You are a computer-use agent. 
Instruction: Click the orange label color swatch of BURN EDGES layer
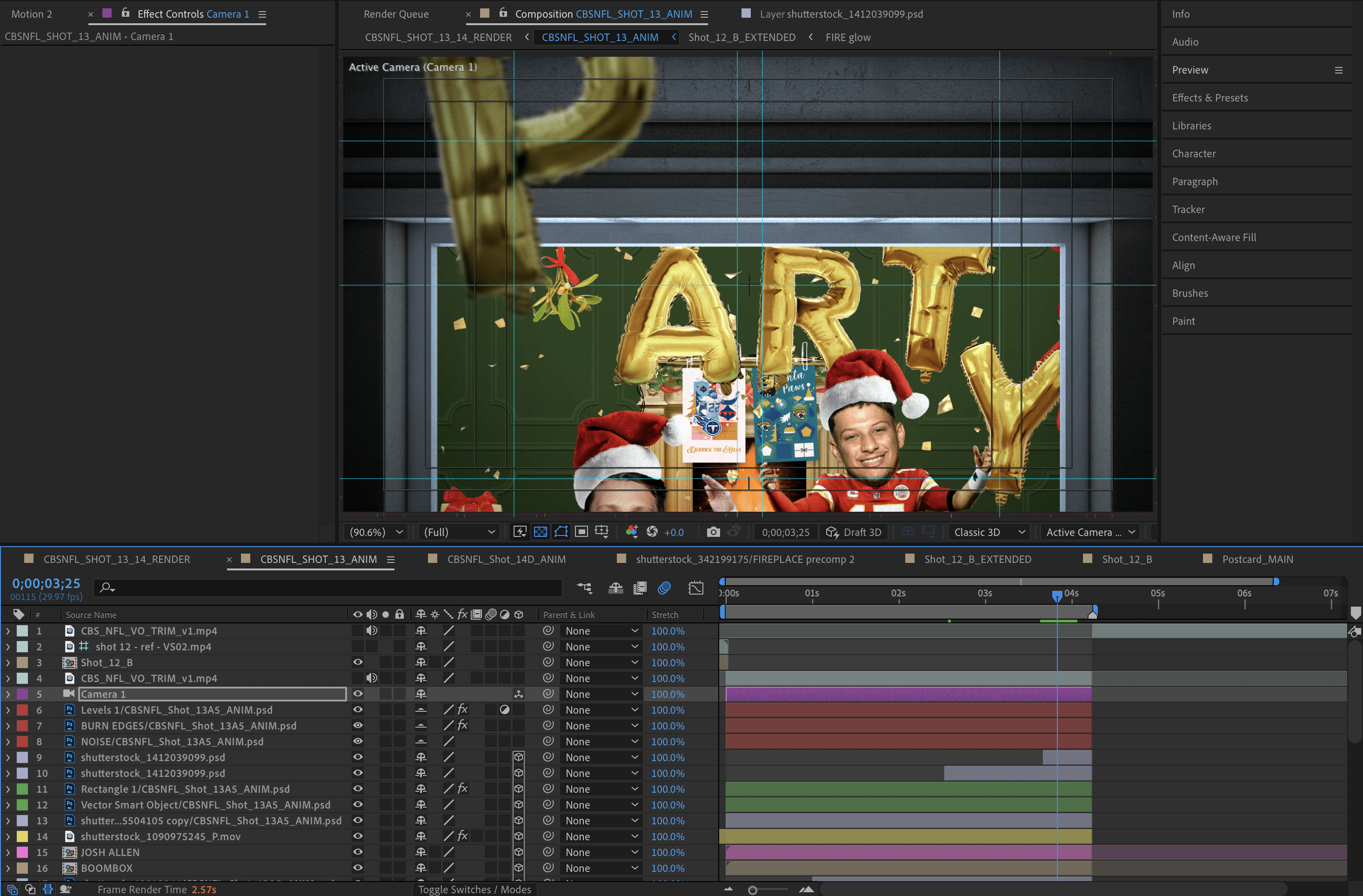[x=22, y=725]
